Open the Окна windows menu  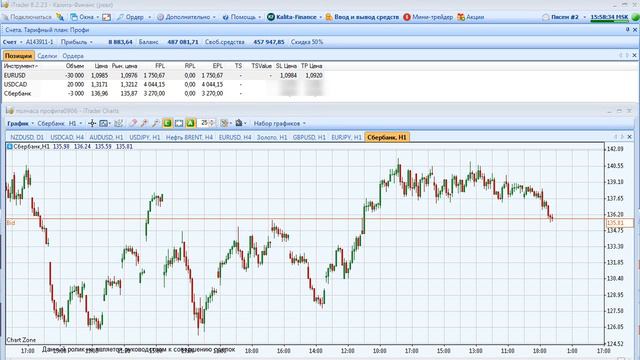(x=85, y=17)
